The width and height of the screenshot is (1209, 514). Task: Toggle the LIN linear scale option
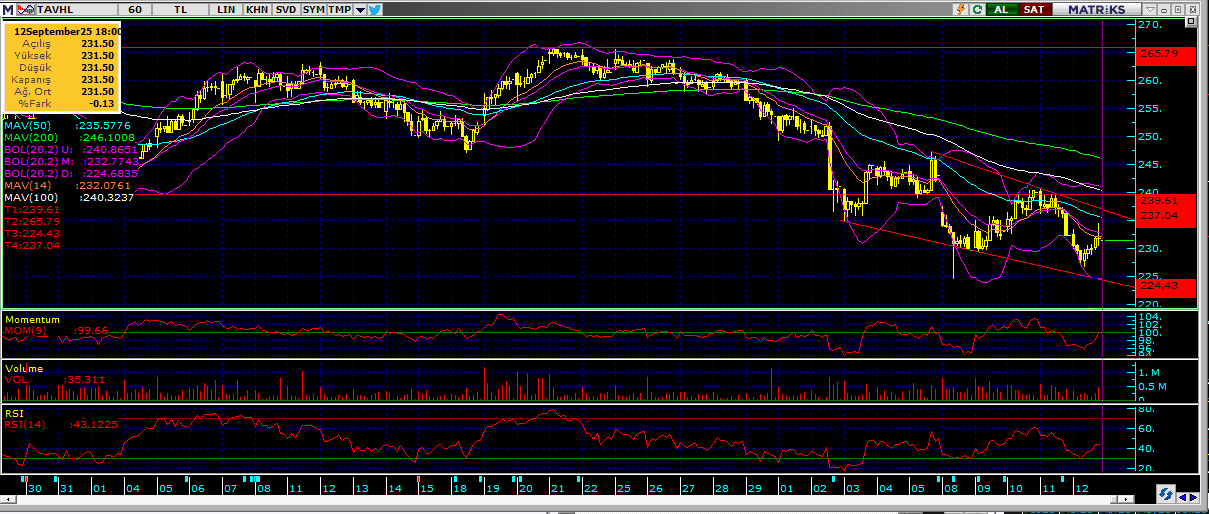229,9
